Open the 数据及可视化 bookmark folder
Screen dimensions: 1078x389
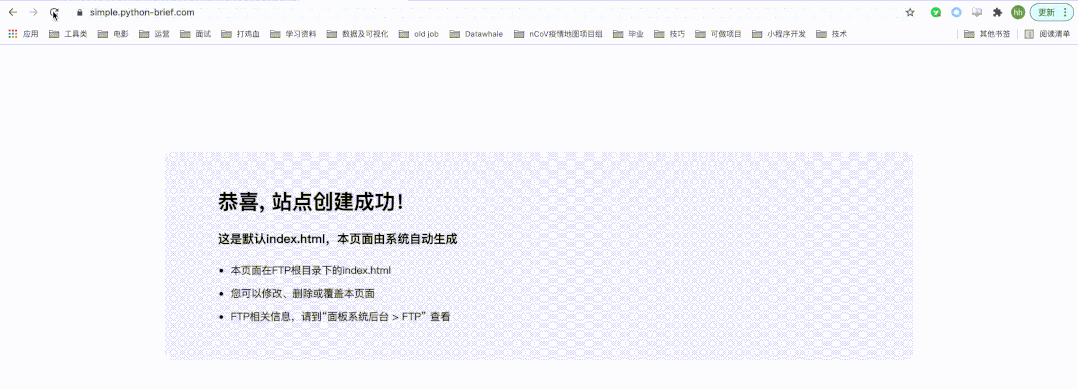tap(358, 34)
